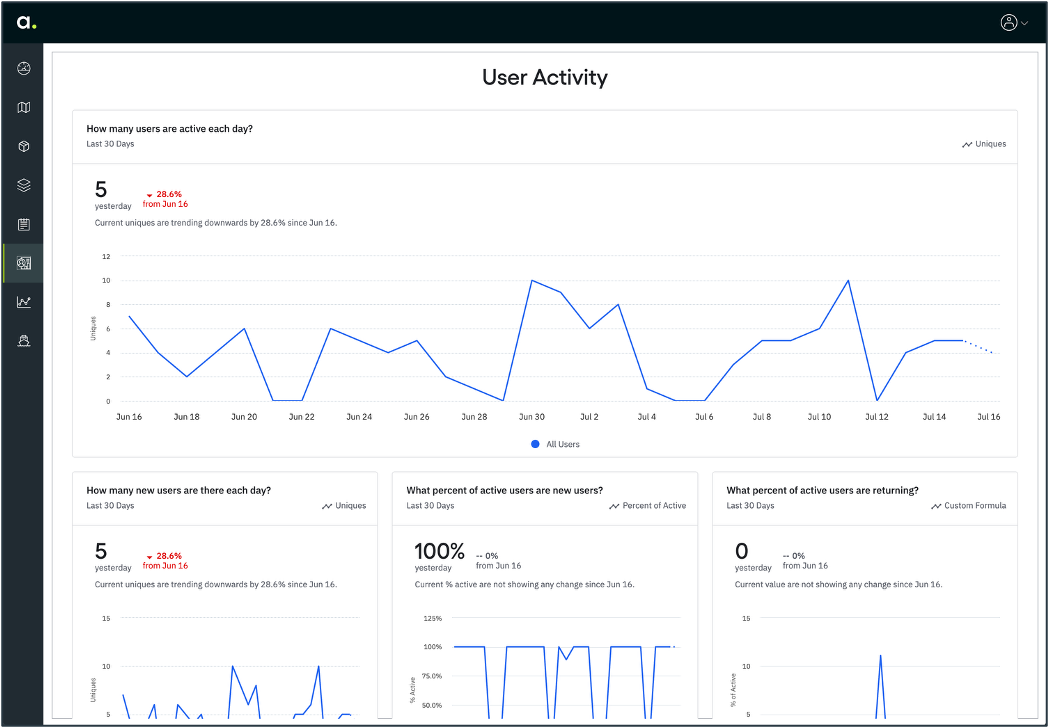
Task: Click the Jun 30 peak on daily active line
Action: click(x=532, y=280)
